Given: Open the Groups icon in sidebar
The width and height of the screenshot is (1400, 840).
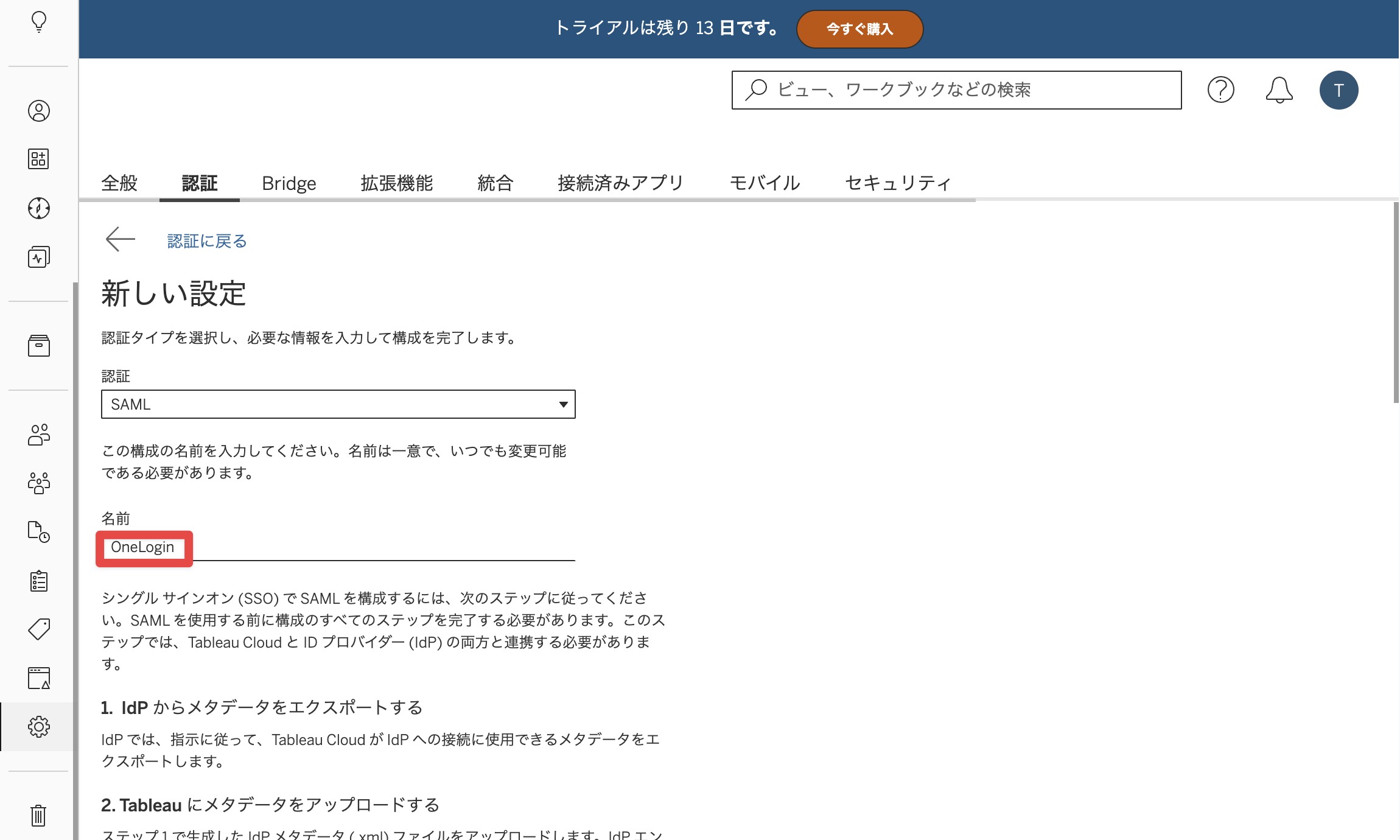Looking at the screenshot, I should tap(39, 483).
